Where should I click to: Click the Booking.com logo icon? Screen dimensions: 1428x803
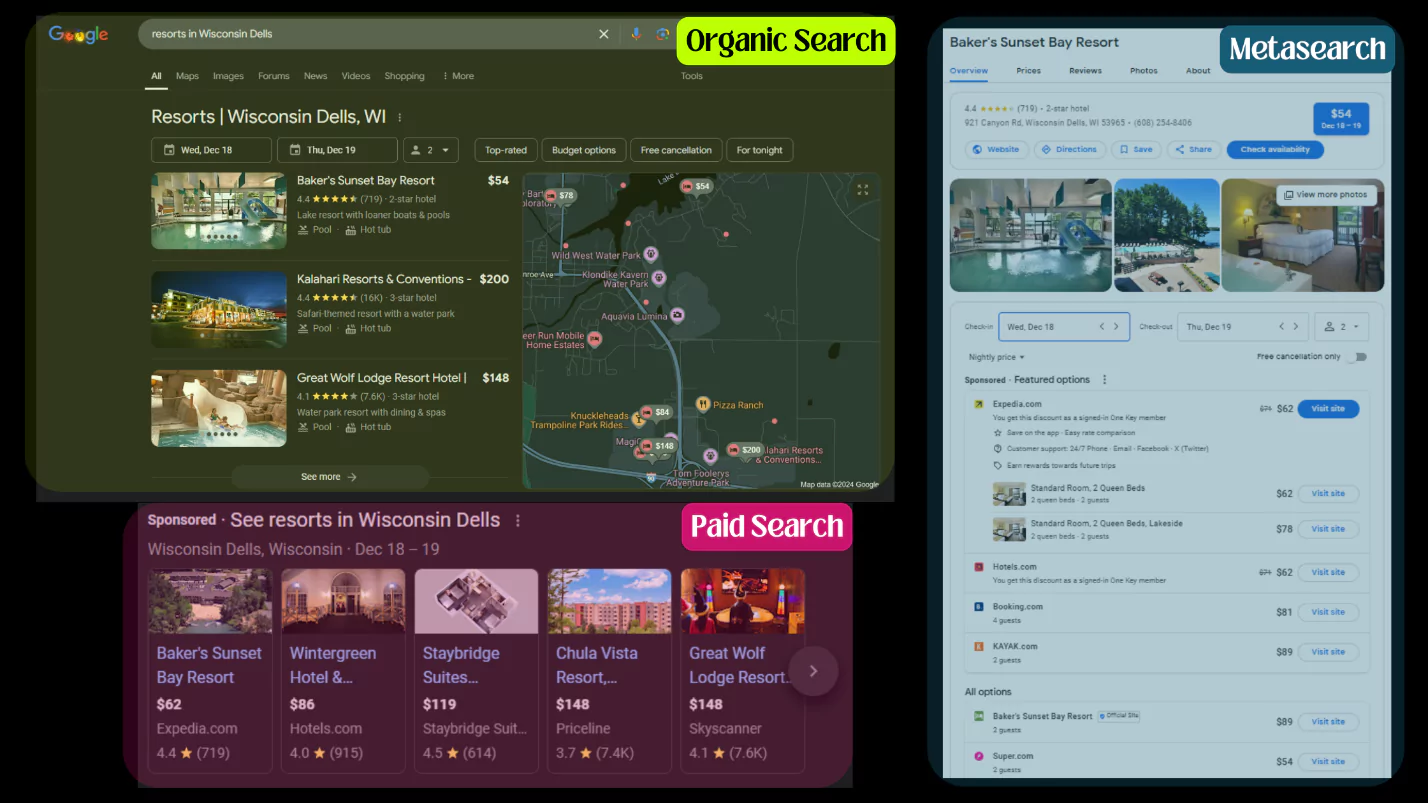978,607
